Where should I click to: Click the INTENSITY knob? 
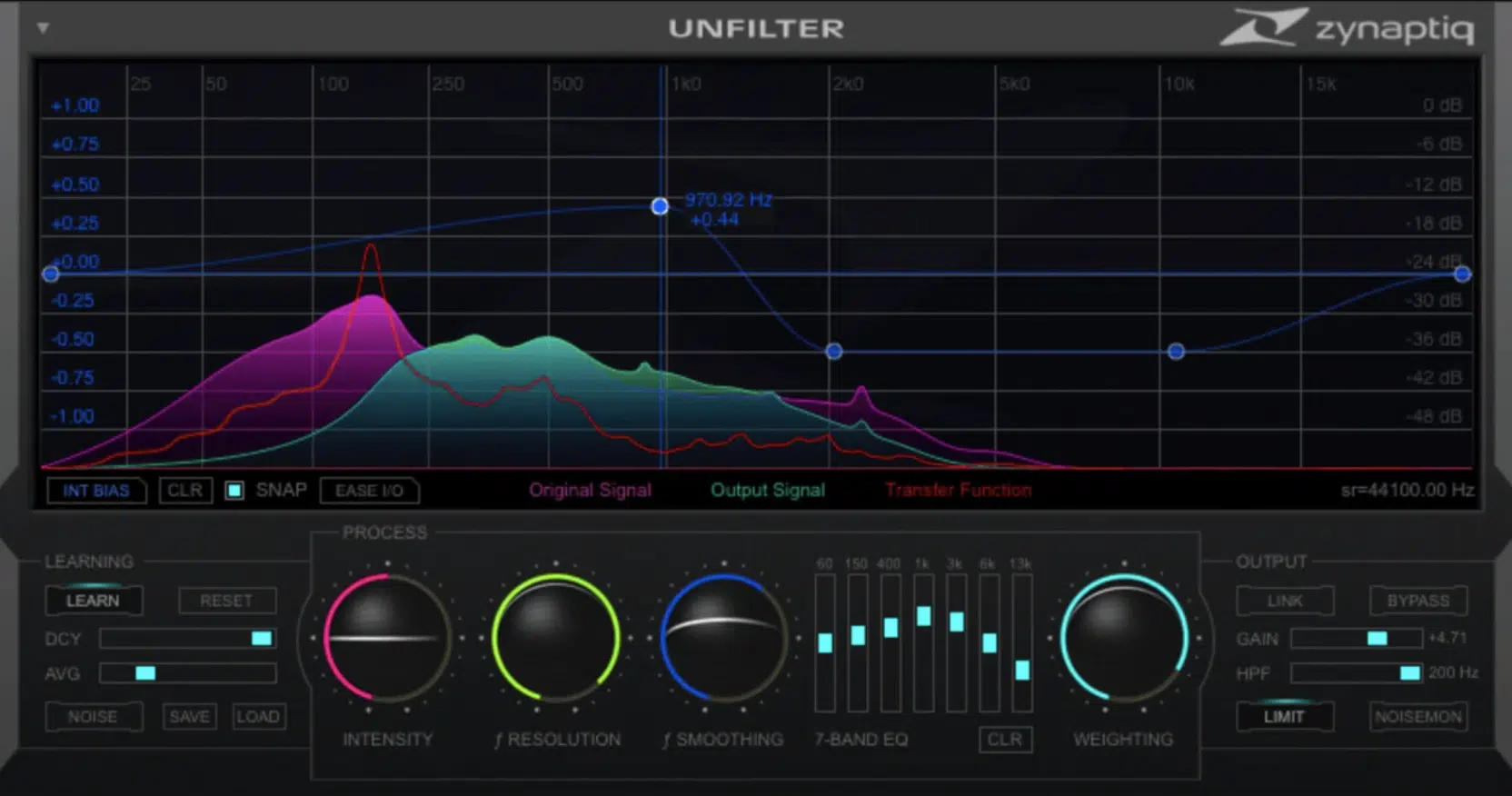tap(388, 638)
